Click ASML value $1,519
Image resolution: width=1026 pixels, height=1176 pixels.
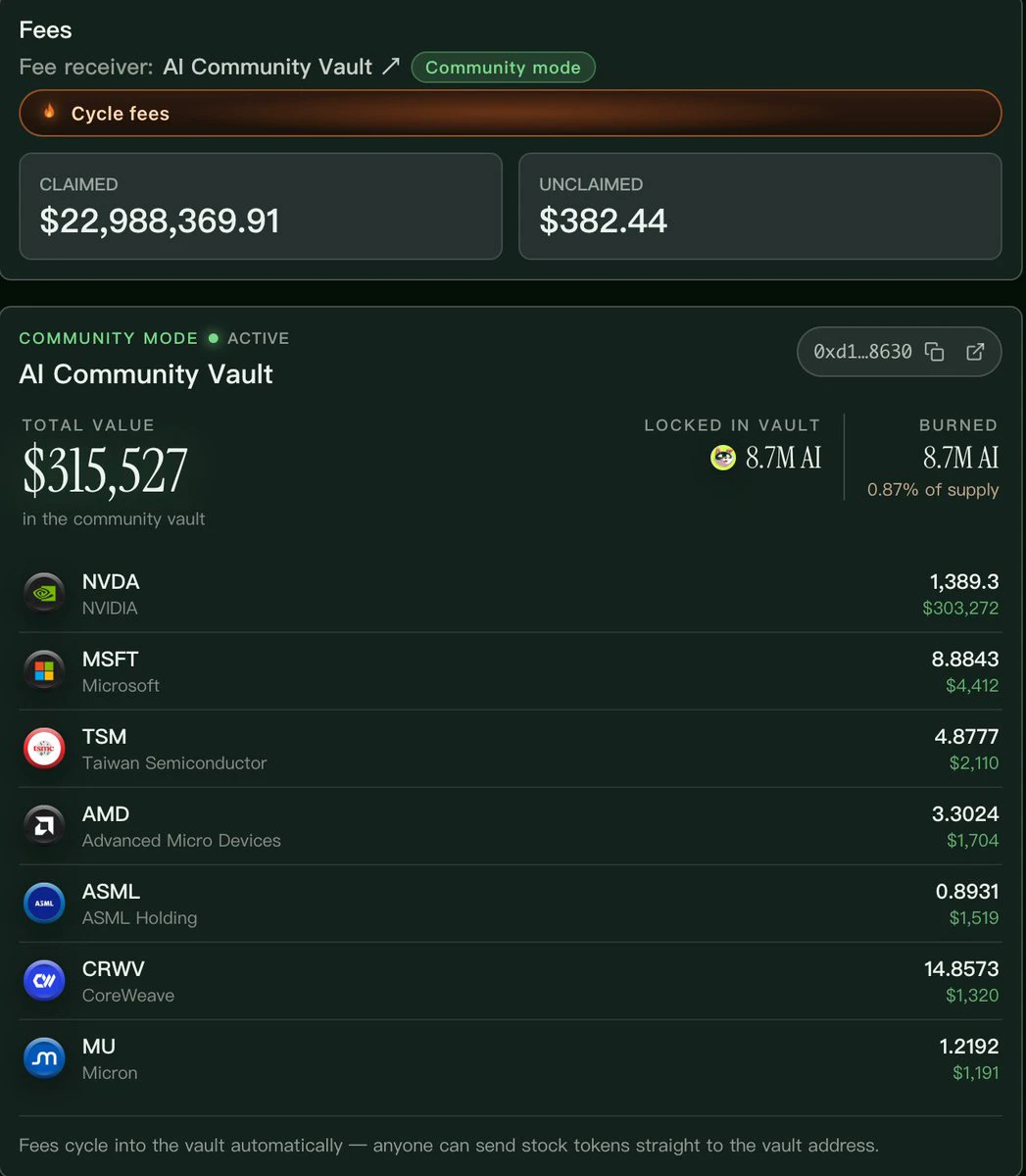[974, 918]
